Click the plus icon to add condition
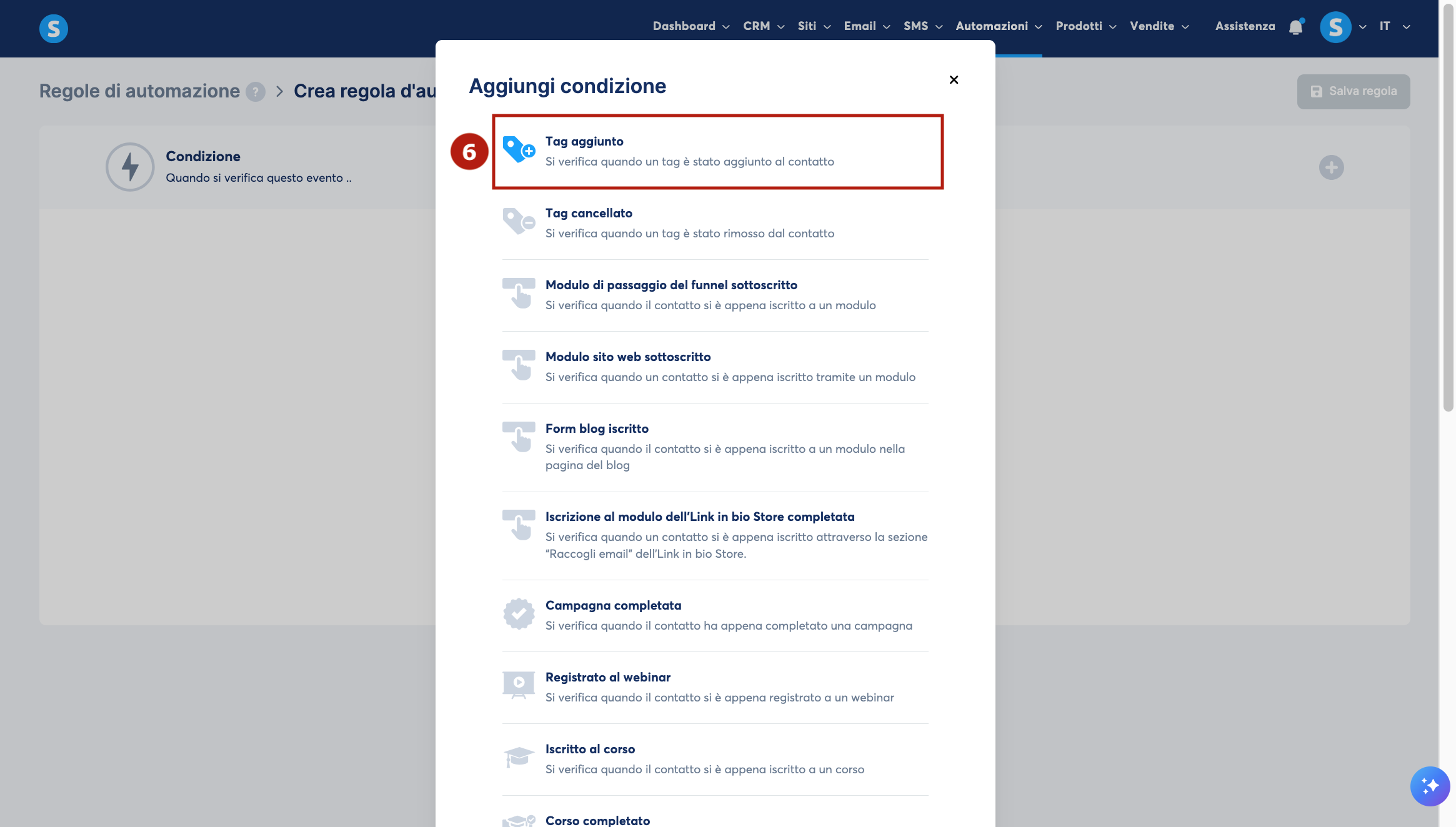Viewport: 1456px width, 827px height. point(1331,167)
